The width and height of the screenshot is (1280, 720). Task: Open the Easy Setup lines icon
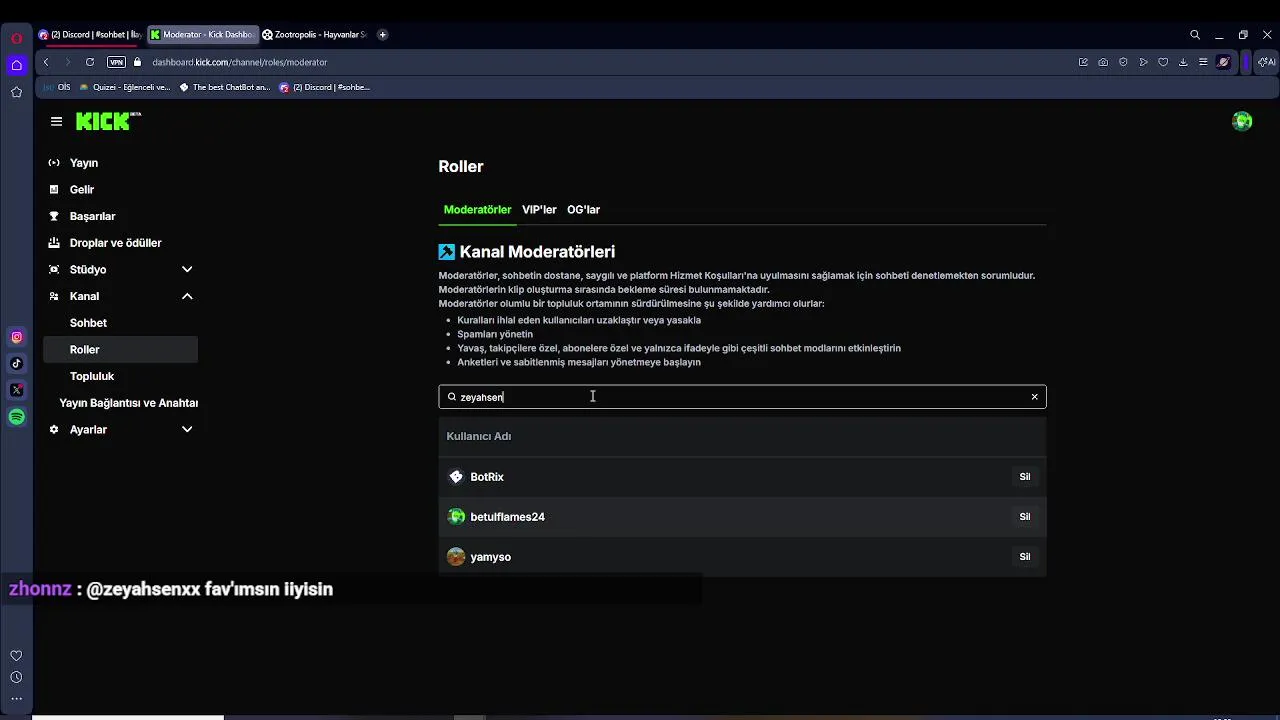[x=1203, y=62]
